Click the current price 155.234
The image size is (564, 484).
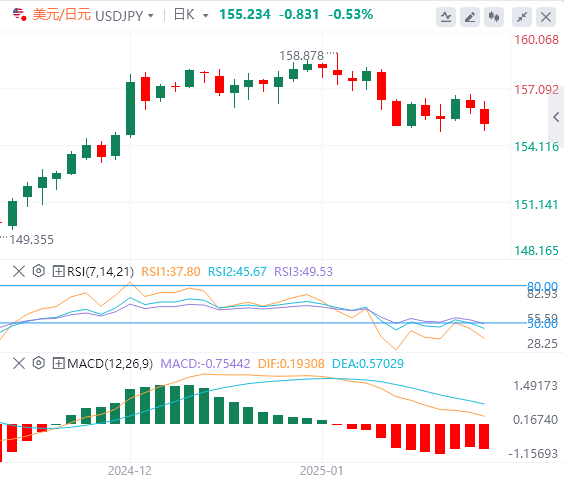[245, 14]
